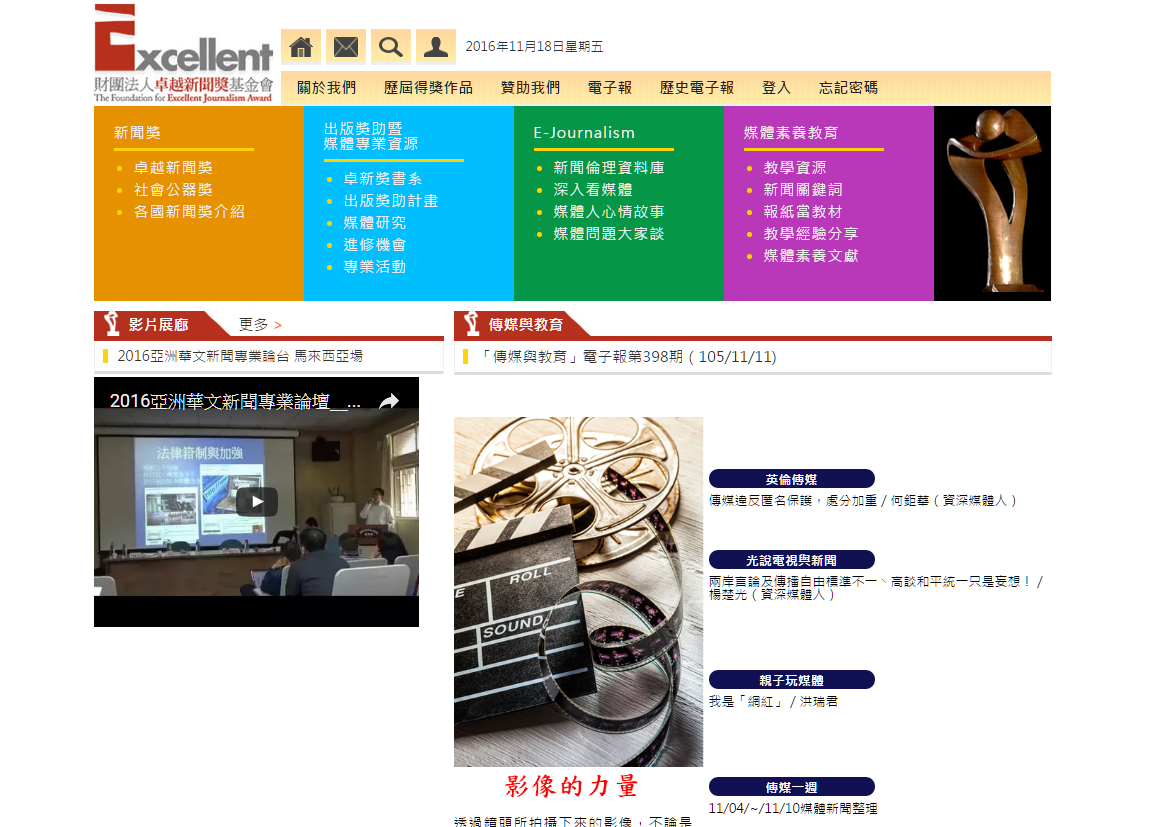Open 關於我們 menu item

pyautogui.click(x=326, y=88)
